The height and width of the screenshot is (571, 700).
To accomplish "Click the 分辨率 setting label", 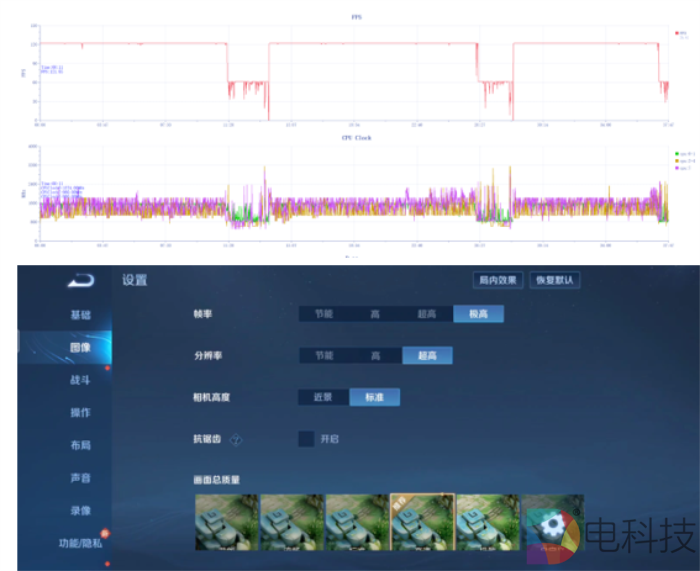I will tap(208, 355).
